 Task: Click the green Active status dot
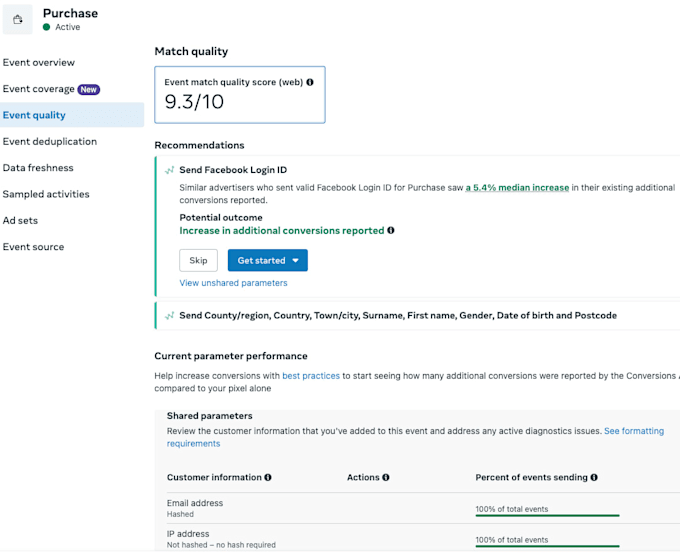46,27
